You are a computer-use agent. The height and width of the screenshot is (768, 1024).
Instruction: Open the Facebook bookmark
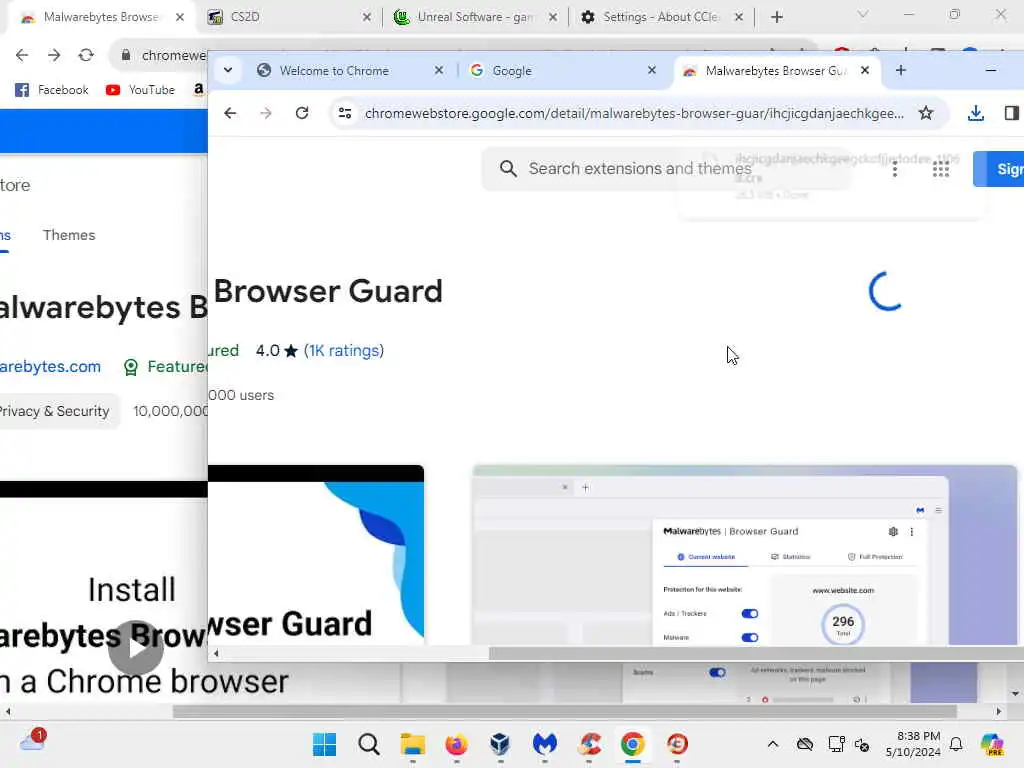pyautogui.click(x=52, y=89)
